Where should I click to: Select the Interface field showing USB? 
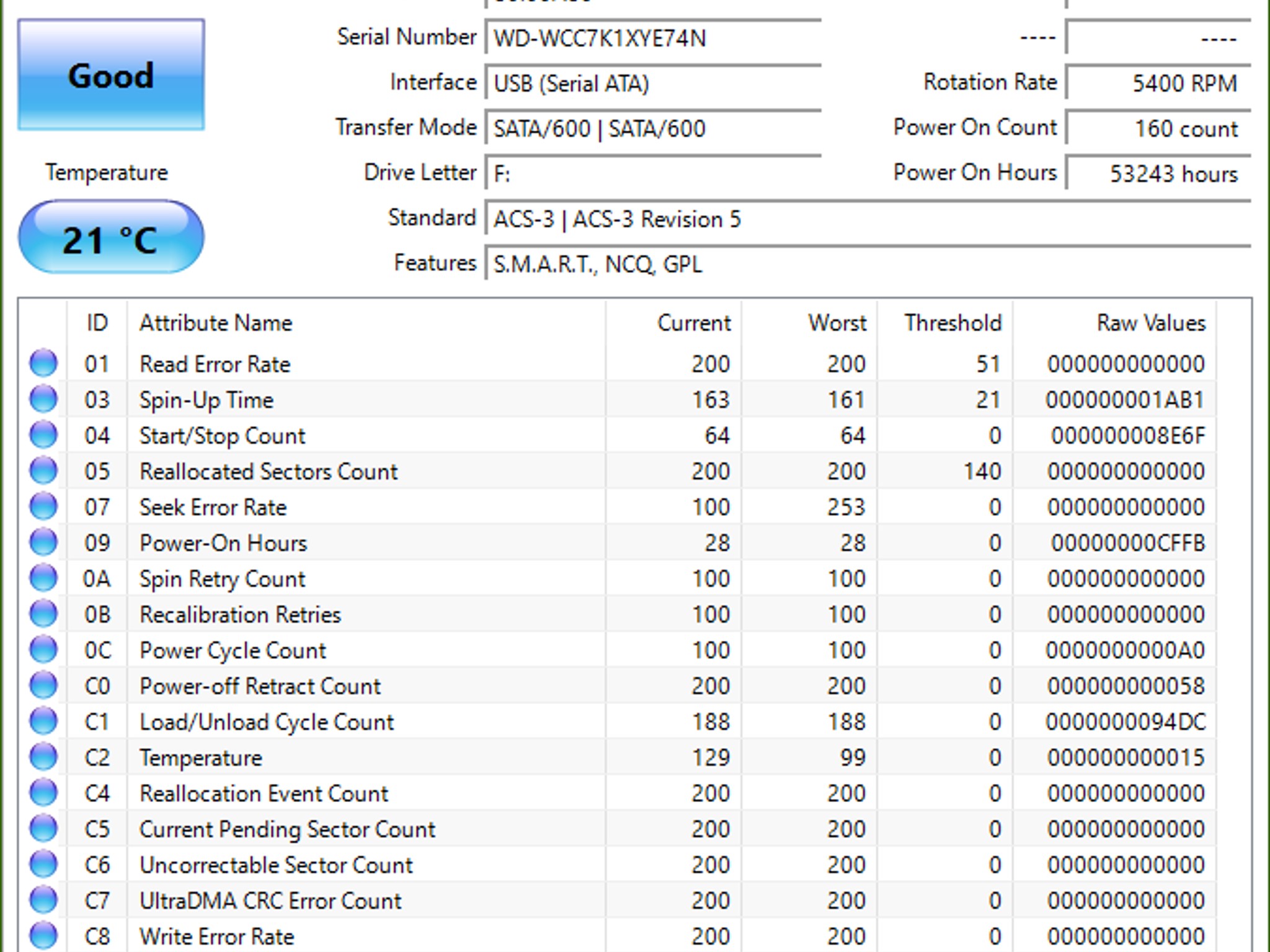point(654,83)
